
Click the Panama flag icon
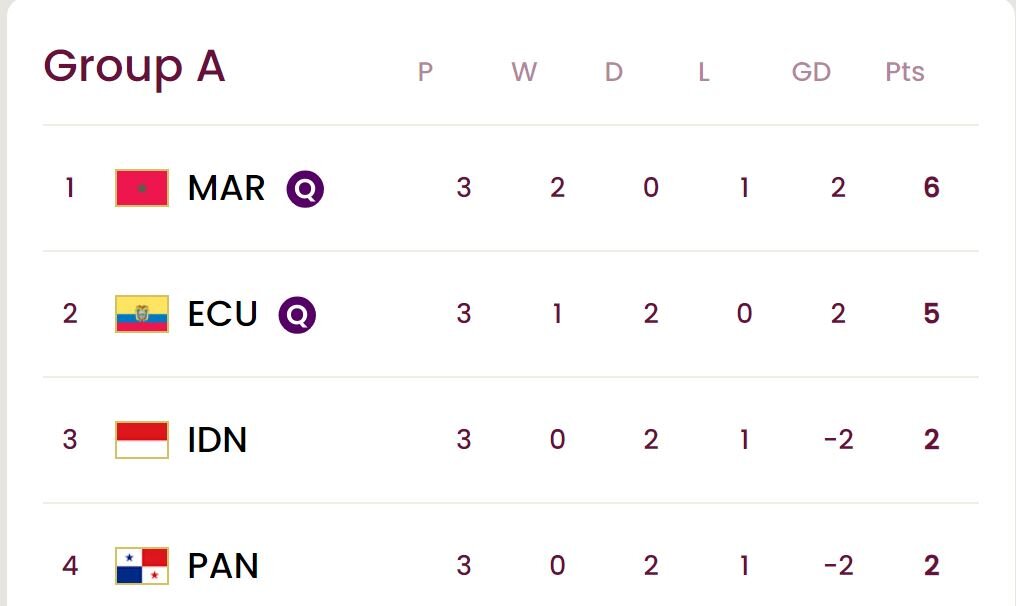142,566
